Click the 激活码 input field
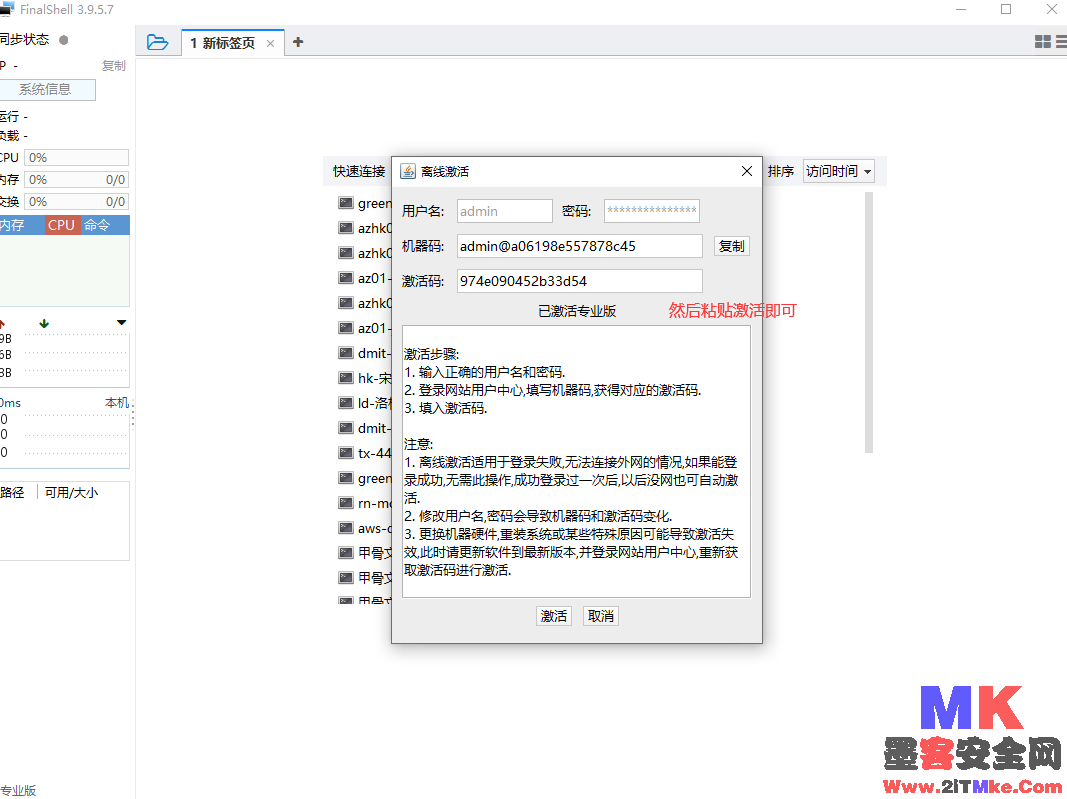This screenshot has height=799, width=1067. click(x=579, y=281)
